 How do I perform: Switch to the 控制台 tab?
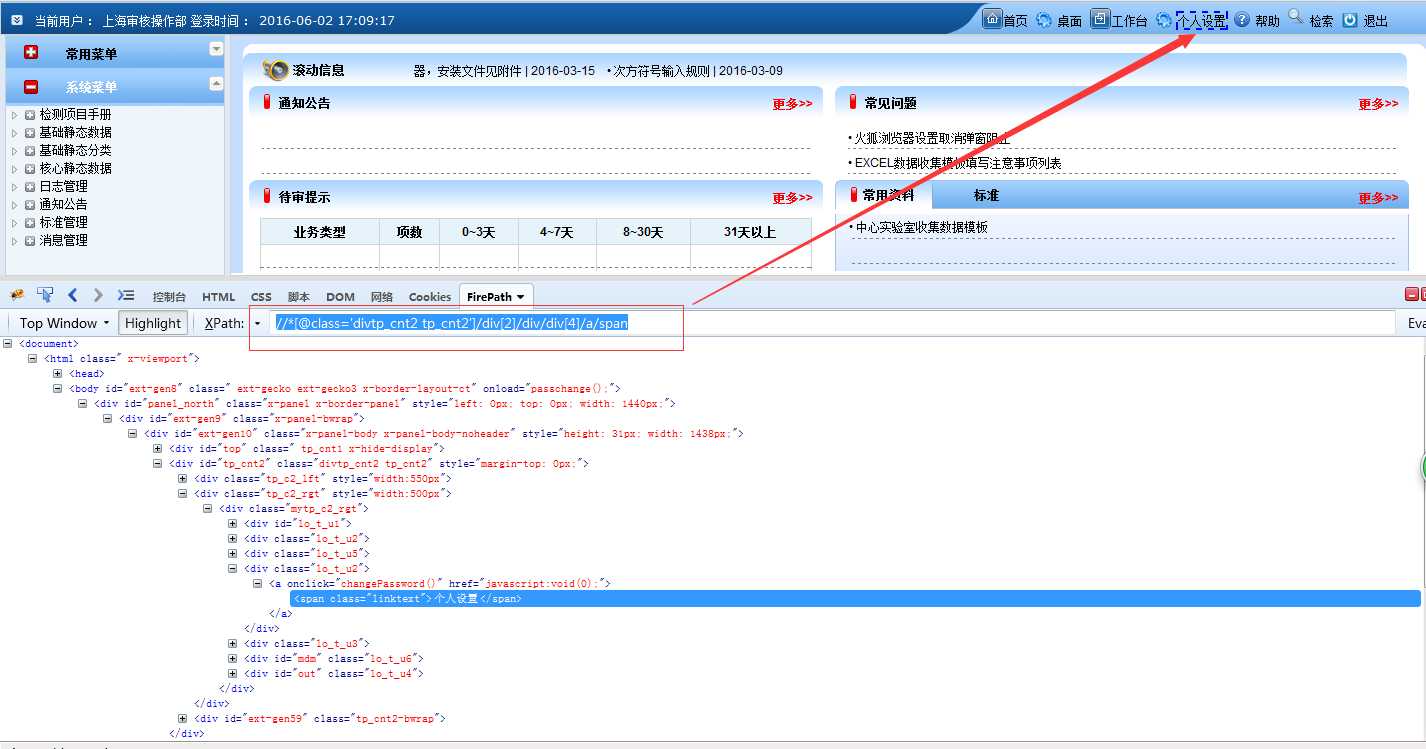(169, 297)
